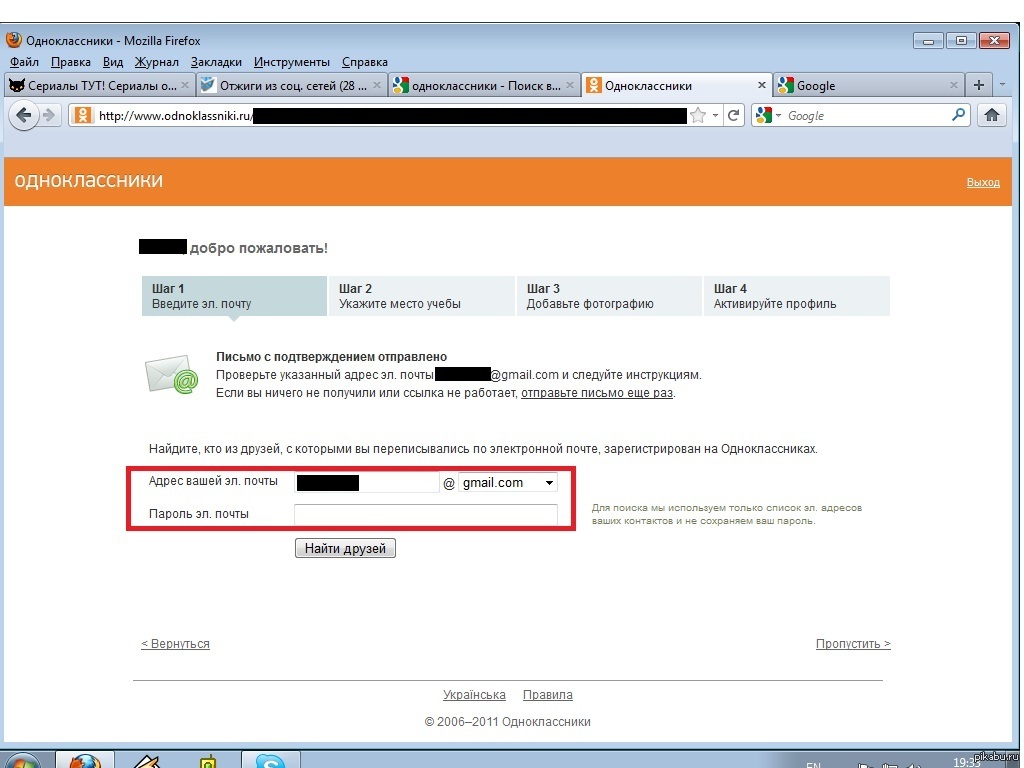Close the active Одноклассники tab
Image resolution: width=1024 pixels, height=768 pixels.
pos(761,85)
